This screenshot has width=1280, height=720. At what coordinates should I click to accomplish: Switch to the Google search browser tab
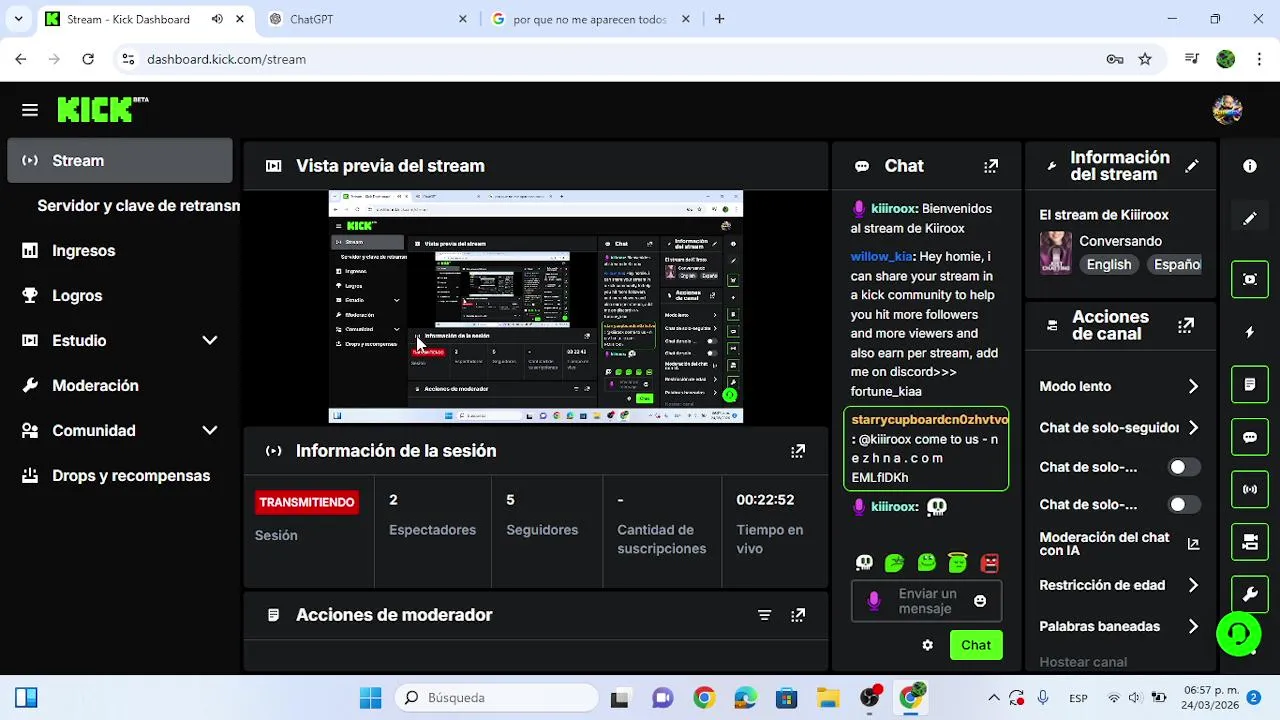tap(590, 19)
